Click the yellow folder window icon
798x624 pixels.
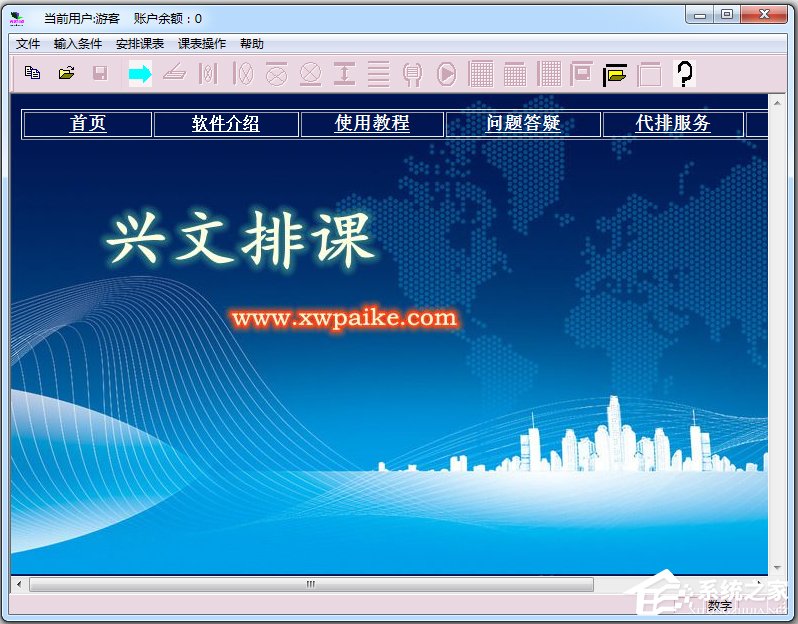615,73
